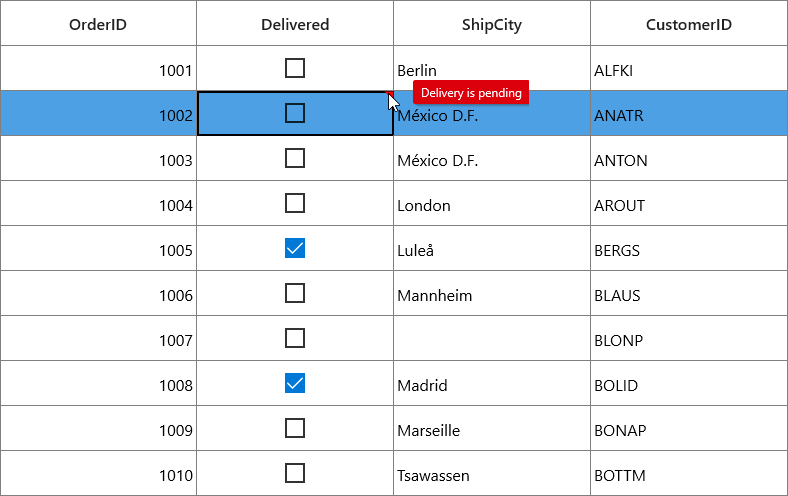The height and width of the screenshot is (496, 788).
Task: Click the Marseille ShipCity cell
Action: point(491,428)
